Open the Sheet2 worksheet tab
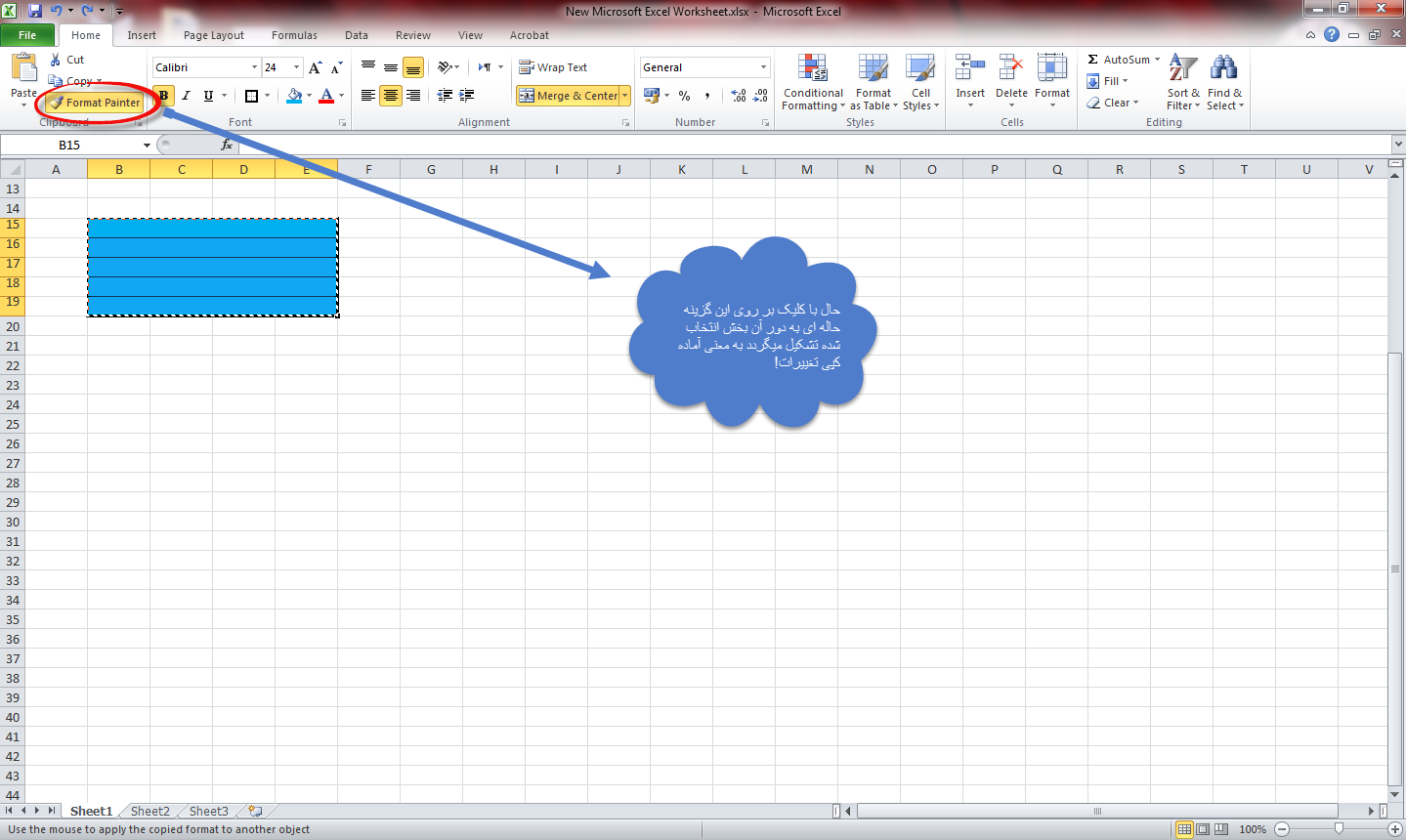Screen dimensions: 1406x840 pos(149,811)
